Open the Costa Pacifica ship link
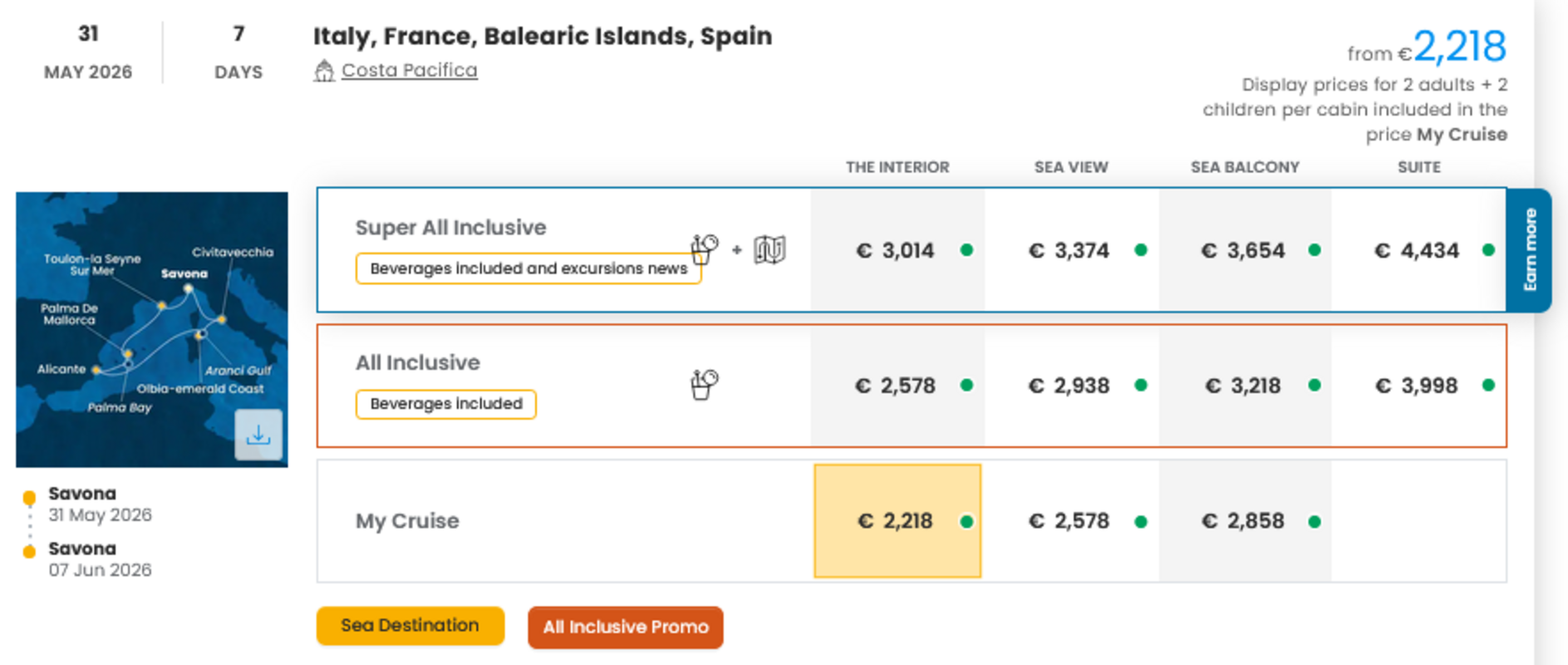Viewport: 1568px width, 665px height. pyautogui.click(x=409, y=71)
